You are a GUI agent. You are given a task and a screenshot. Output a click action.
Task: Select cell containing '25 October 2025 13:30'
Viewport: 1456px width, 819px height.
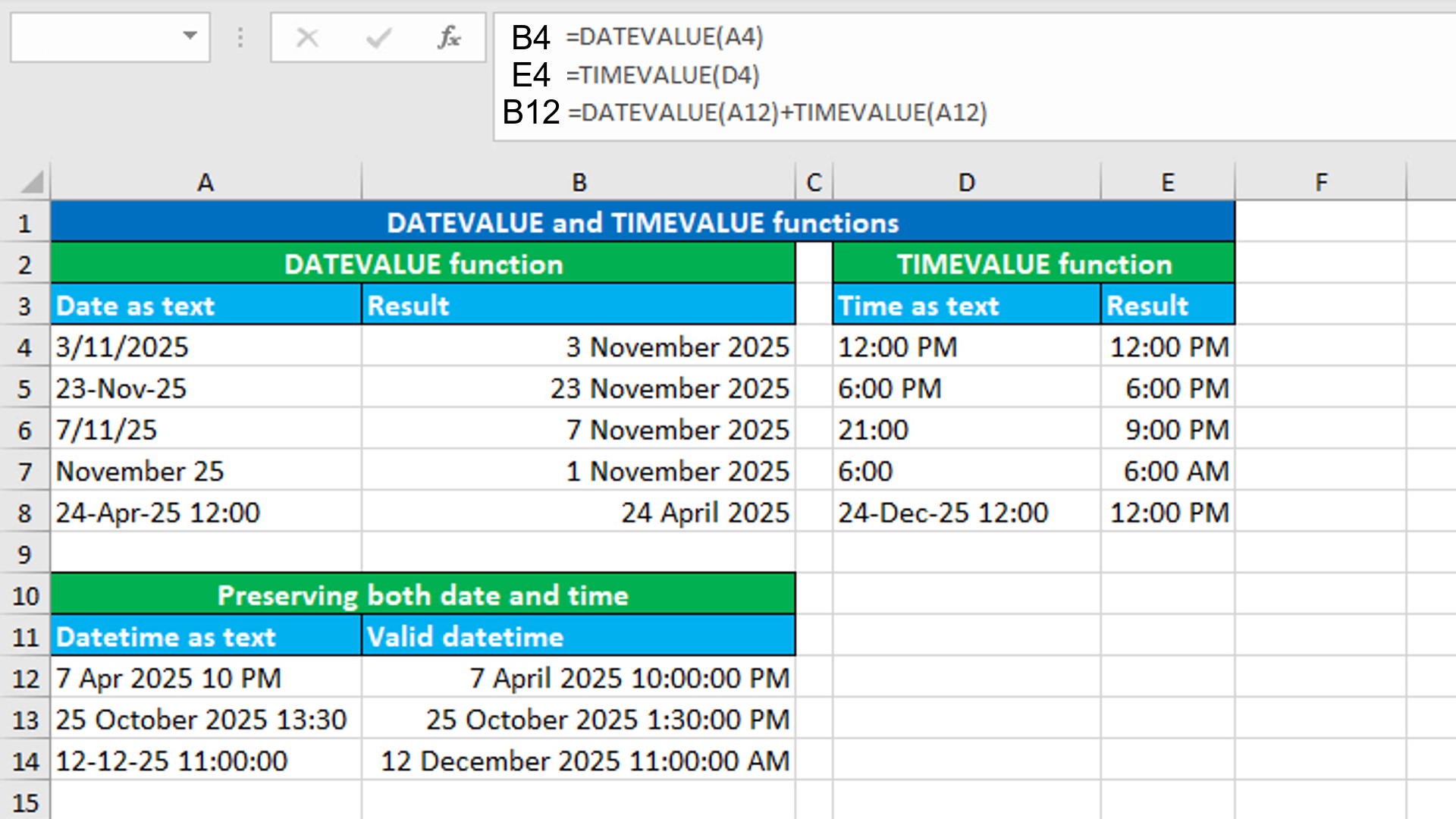(x=206, y=720)
